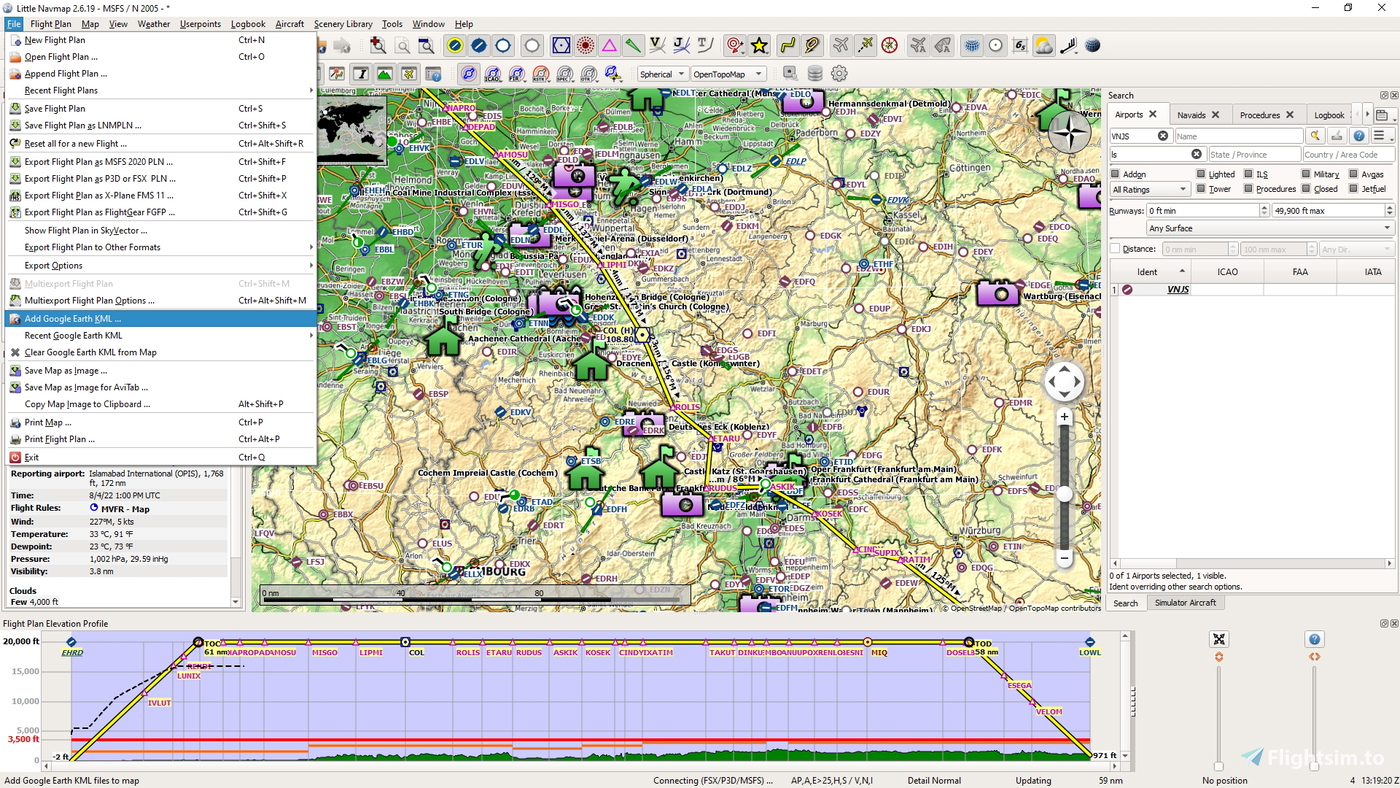
Task: Click the globe icon at toolbar's right end
Action: point(1093,45)
